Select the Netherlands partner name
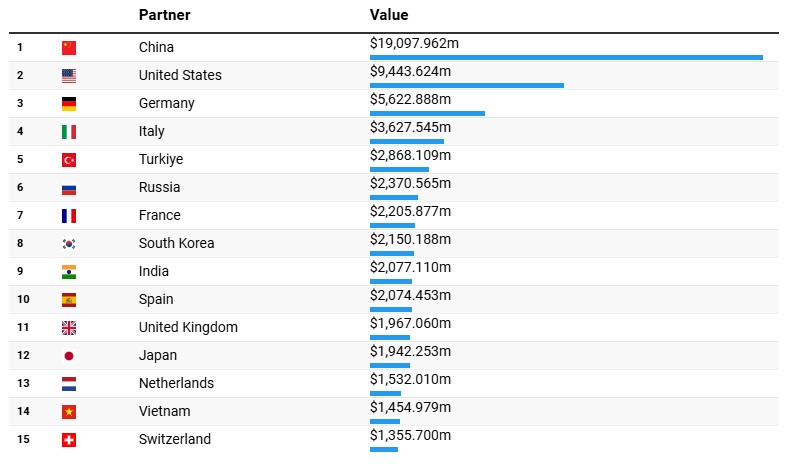This screenshot has height=466, width=794. pyautogui.click(x=176, y=383)
